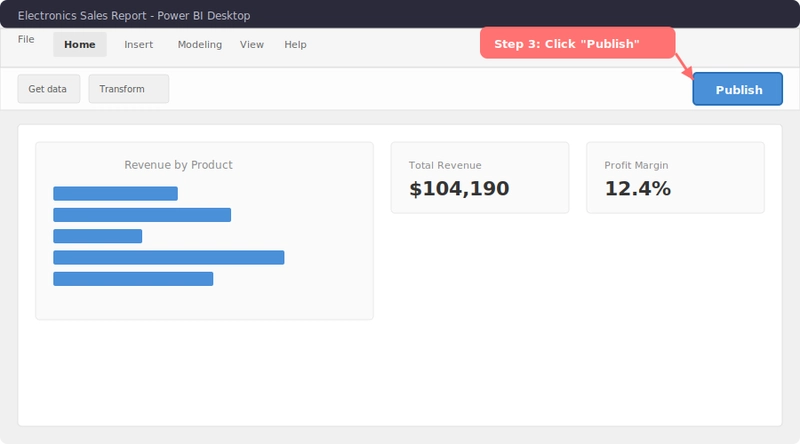800x444 pixels.
Task: Click the shortest third bar in chart
Action: [97, 236]
